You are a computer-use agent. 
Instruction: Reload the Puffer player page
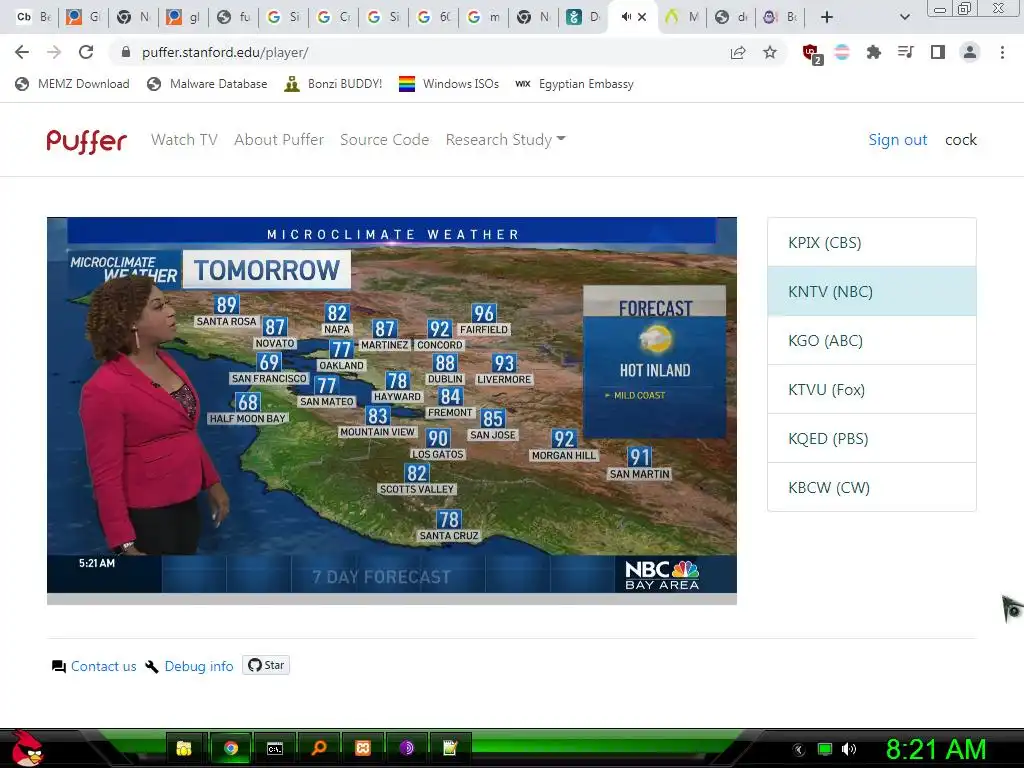point(86,52)
